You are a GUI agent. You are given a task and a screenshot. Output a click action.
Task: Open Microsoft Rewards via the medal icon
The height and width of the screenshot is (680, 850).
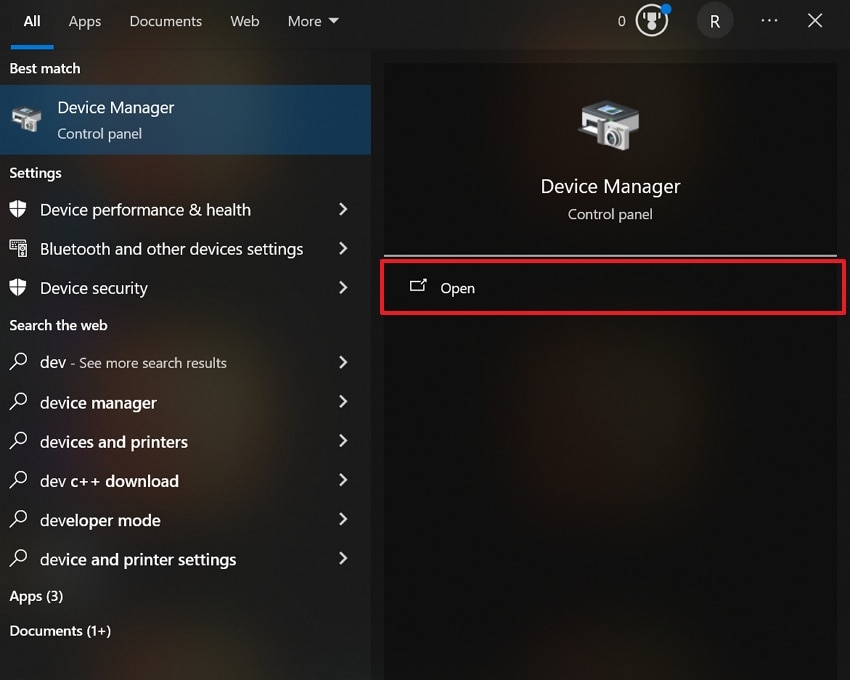(650, 20)
